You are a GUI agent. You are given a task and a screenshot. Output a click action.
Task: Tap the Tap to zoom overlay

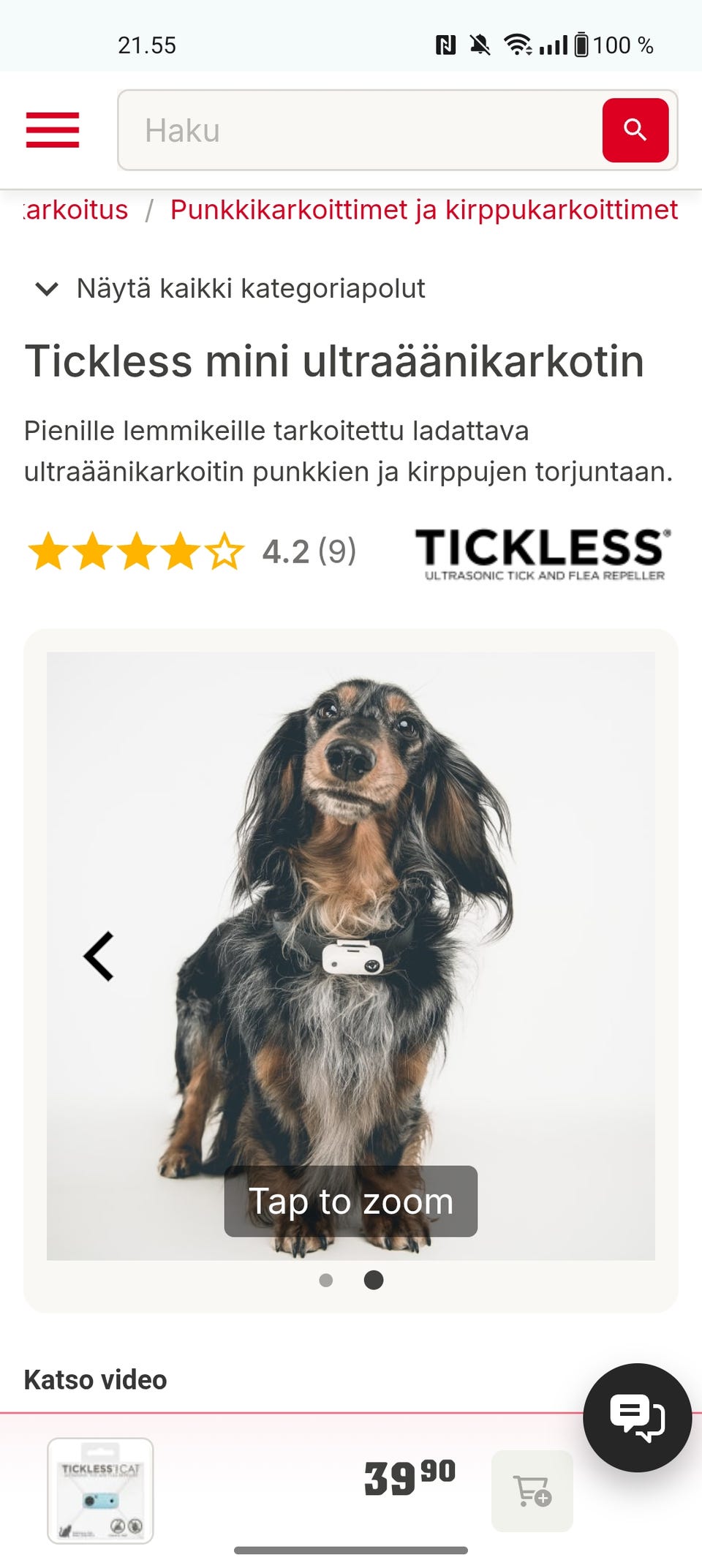coord(351,1201)
